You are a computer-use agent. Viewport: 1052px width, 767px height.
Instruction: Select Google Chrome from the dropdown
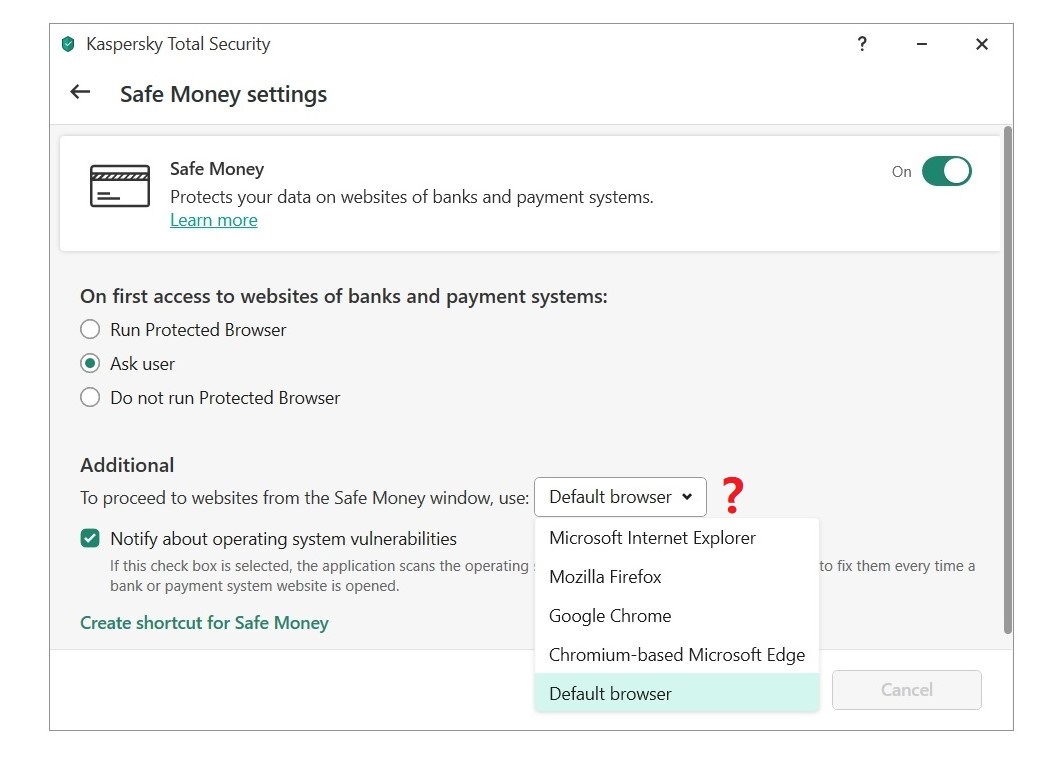(x=610, y=616)
